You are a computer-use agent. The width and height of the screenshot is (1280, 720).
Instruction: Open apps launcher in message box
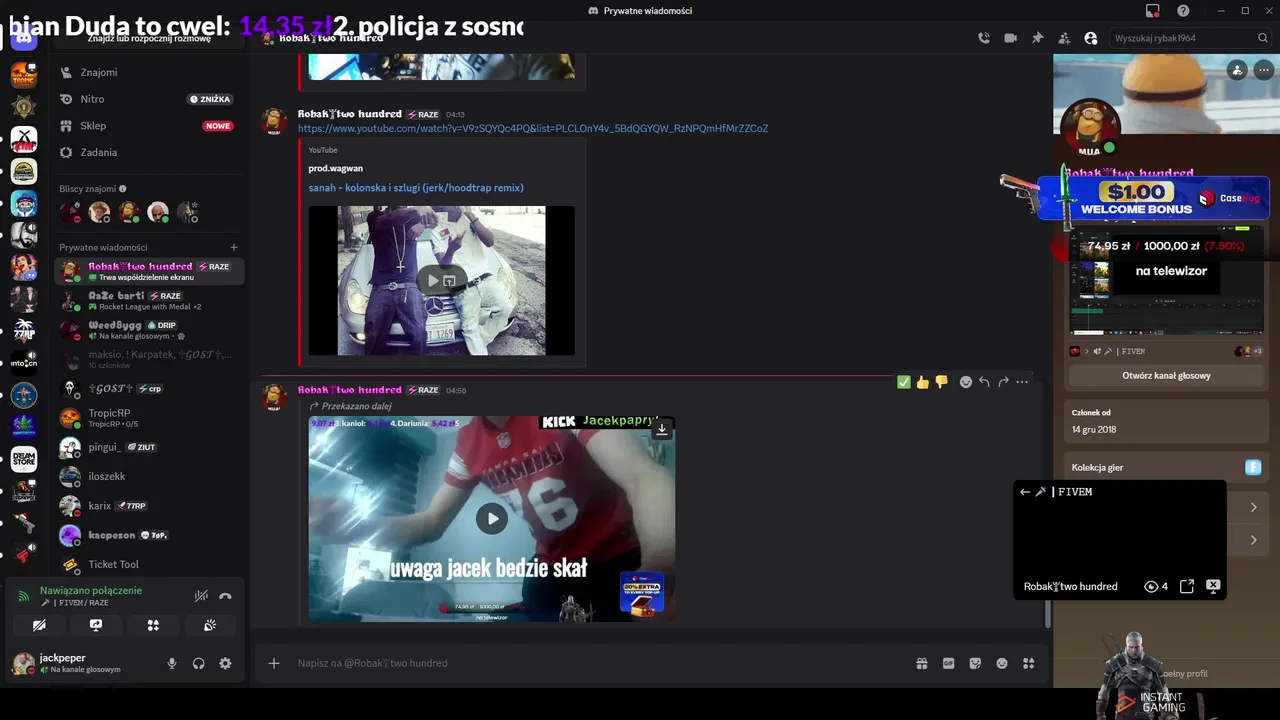(x=1028, y=663)
